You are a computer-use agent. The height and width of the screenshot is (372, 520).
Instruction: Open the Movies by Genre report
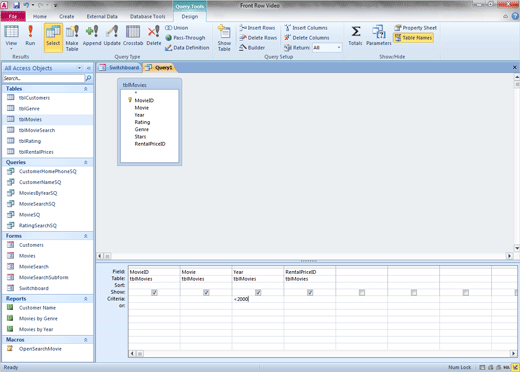coord(38,319)
